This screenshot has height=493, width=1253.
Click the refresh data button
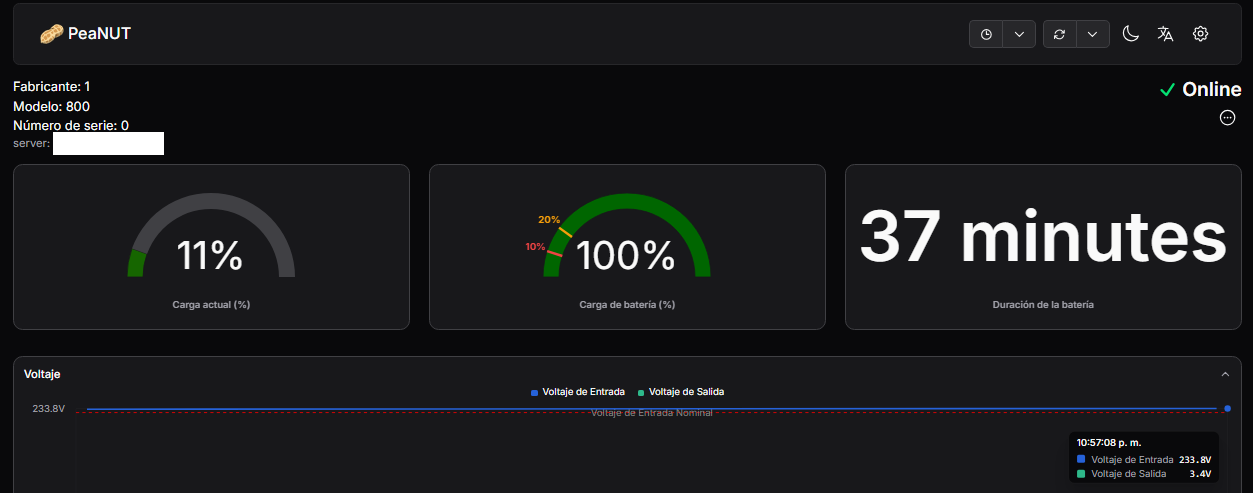click(x=1059, y=34)
